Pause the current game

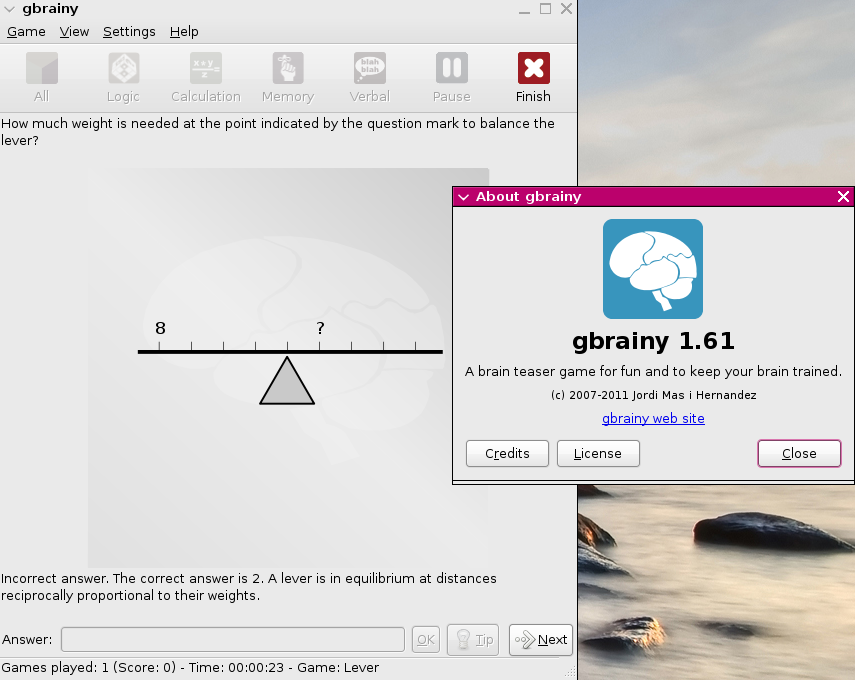click(451, 78)
